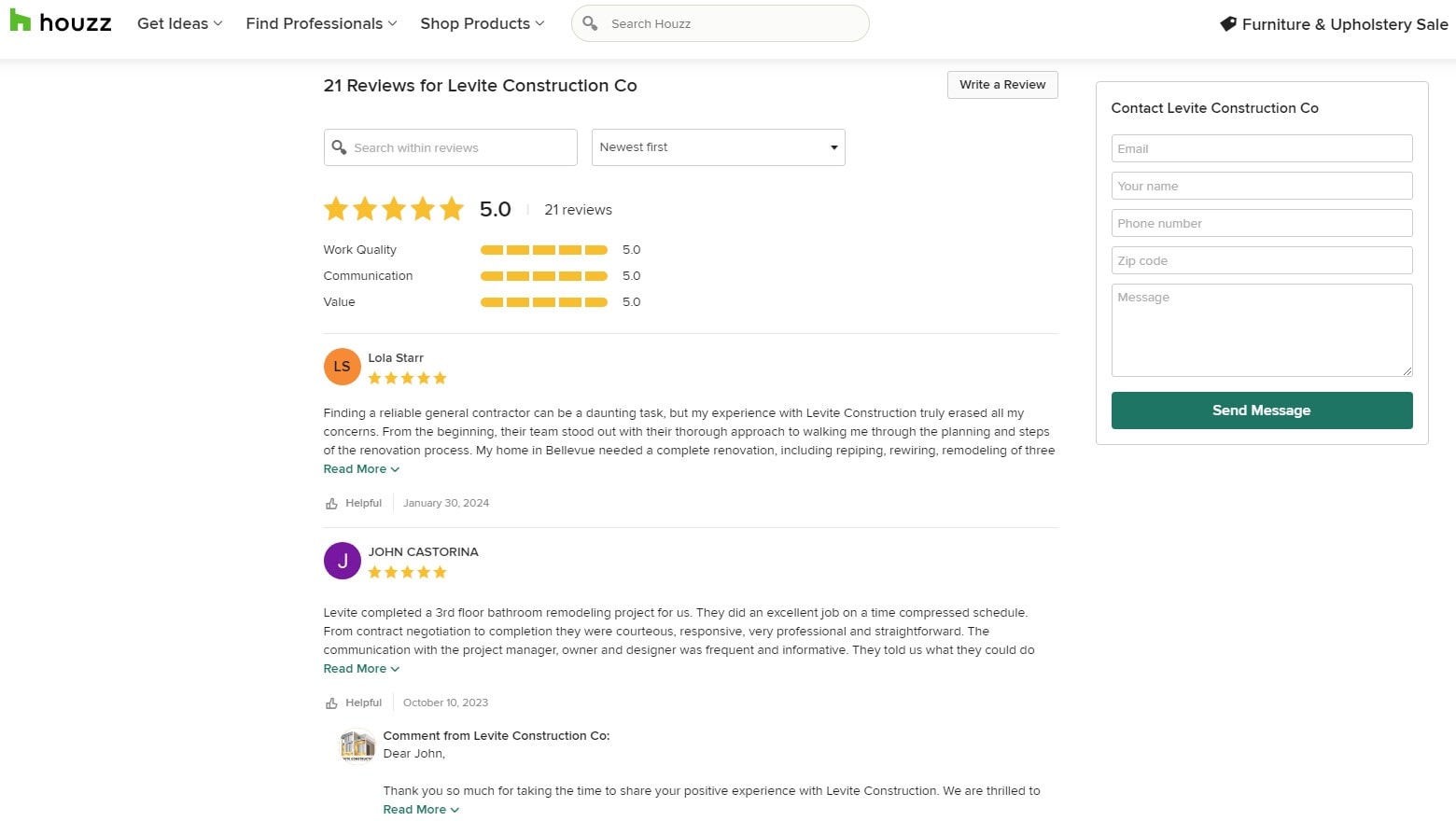
Task: Click Lola Starr's five-star rating
Action: (x=407, y=378)
